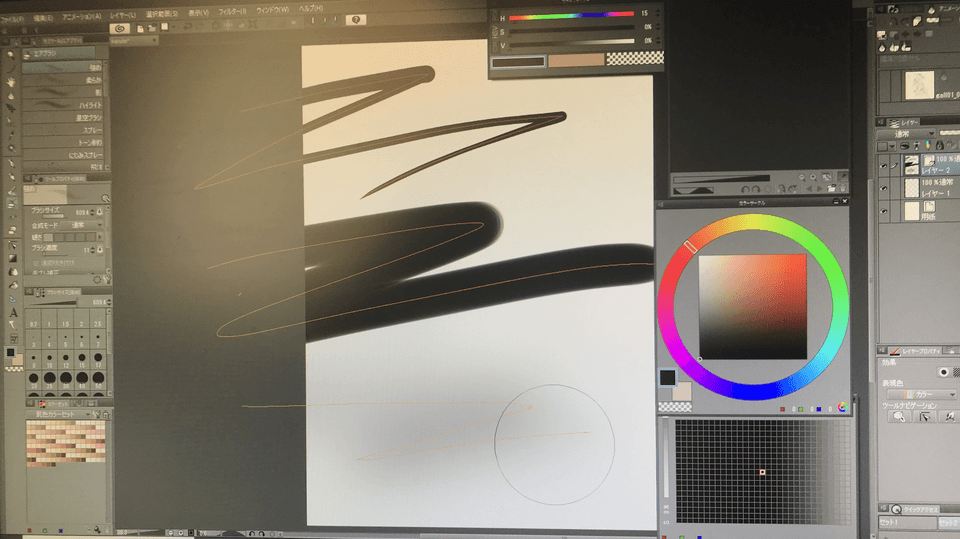Click the color wheel mode icon at bottom right
This screenshot has width=960, height=539.
[x=842, y=407]
